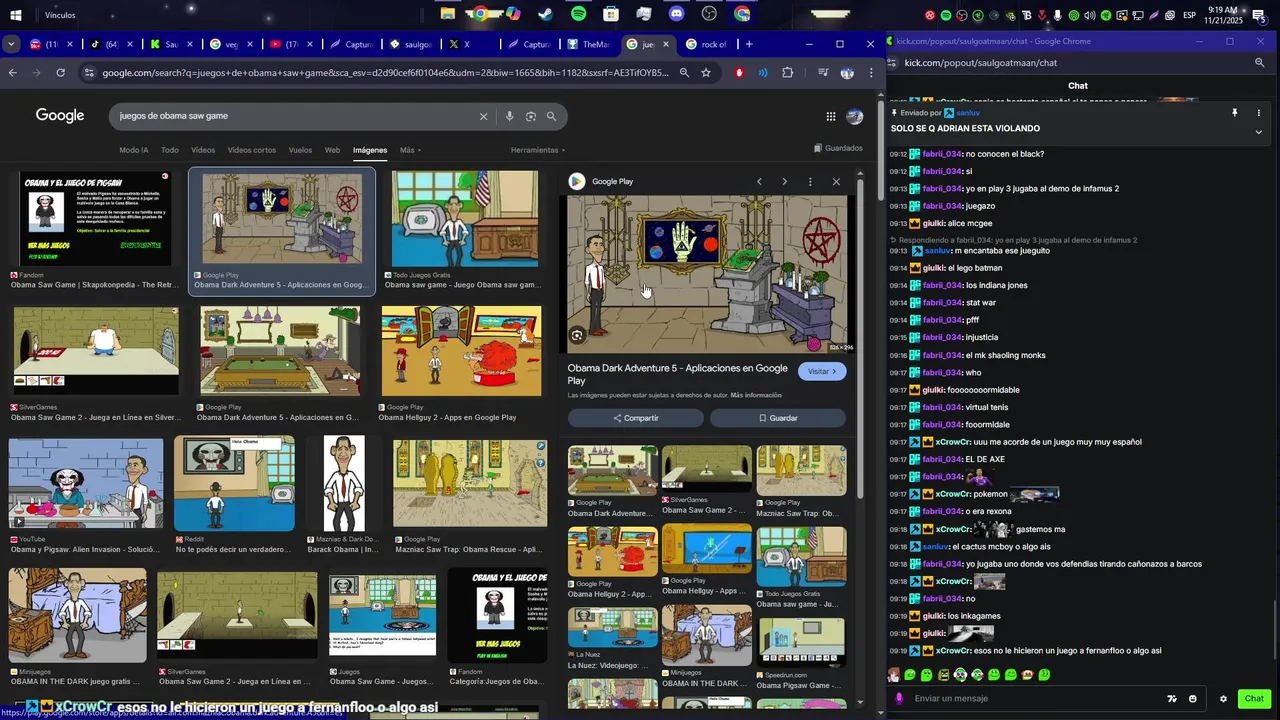This screenshot has height=720, width=1280.
Task: Switch to the Web results tab
Action: (332, 150)
